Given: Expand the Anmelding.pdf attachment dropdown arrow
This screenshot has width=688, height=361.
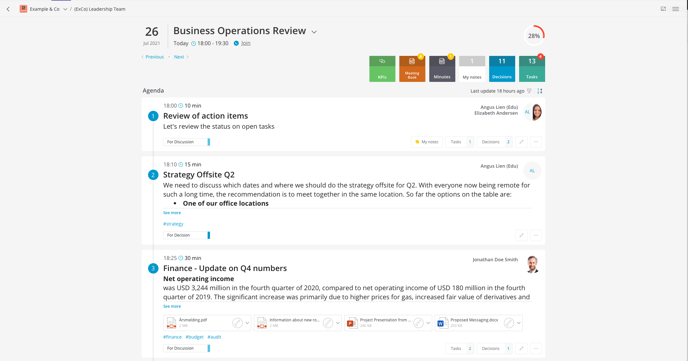Looking at the screenshot, I should (247, 323).
